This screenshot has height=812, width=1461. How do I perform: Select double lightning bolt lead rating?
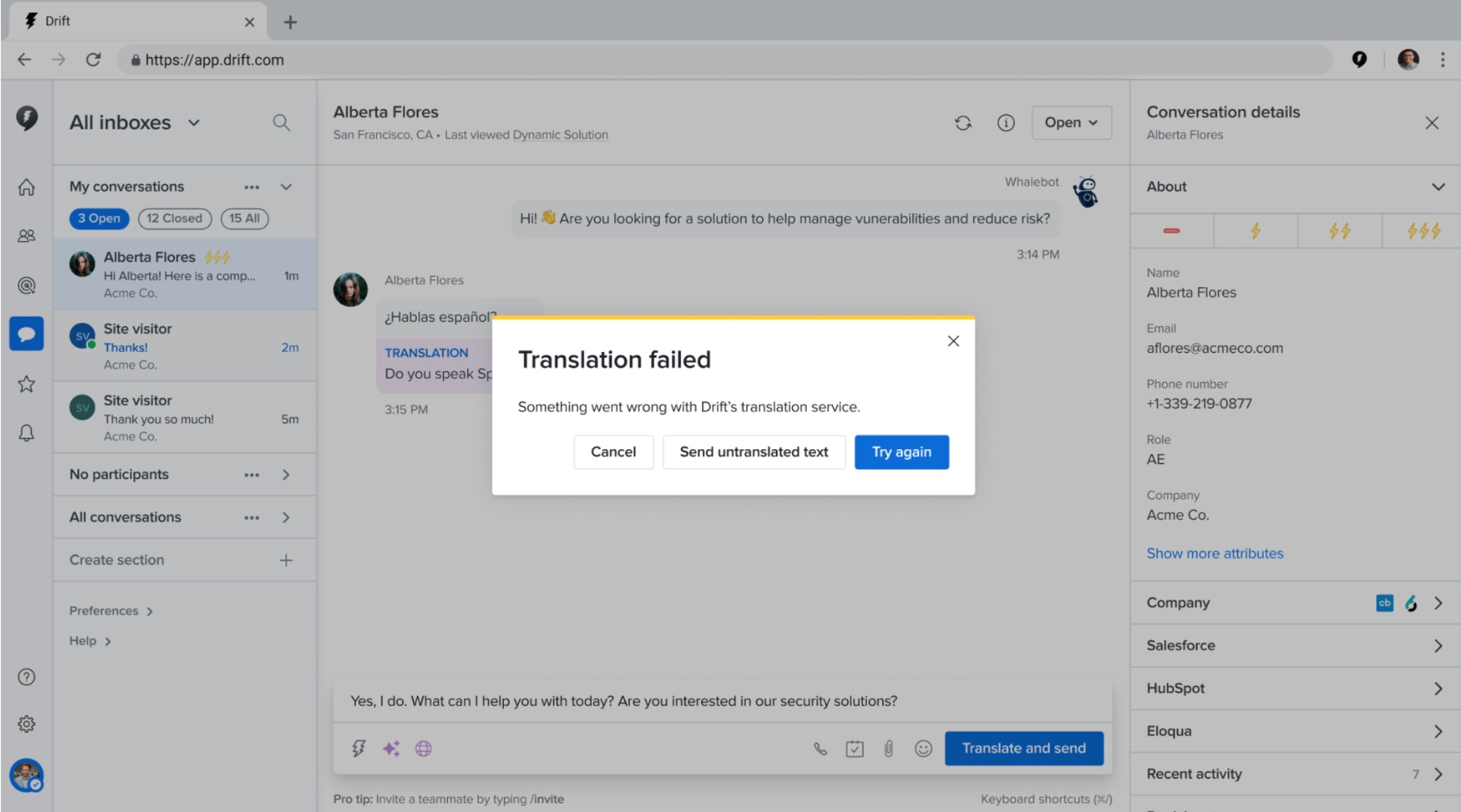1340,230
